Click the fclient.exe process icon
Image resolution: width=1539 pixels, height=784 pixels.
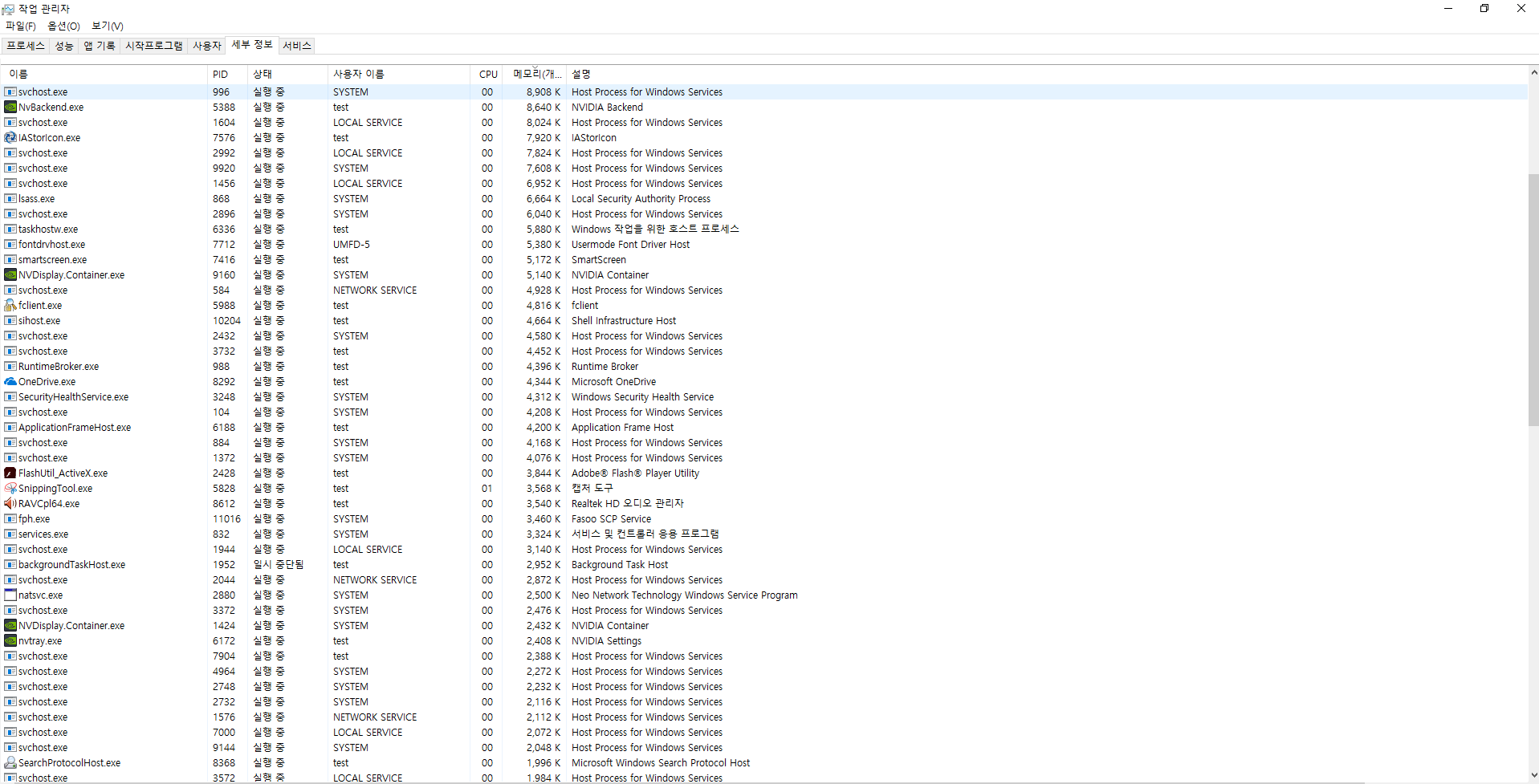(x=10, y=306)
